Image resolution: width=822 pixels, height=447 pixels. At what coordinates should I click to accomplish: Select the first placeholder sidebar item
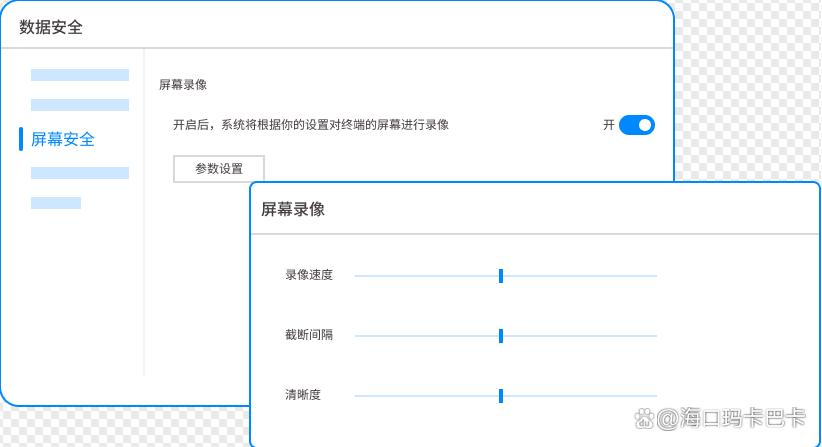[80, 75]
